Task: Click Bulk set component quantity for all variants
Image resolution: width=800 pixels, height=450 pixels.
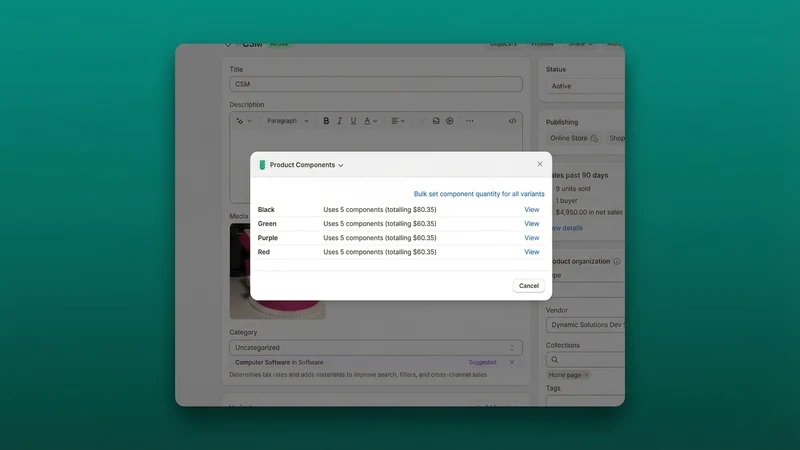Action: [479, 194]
